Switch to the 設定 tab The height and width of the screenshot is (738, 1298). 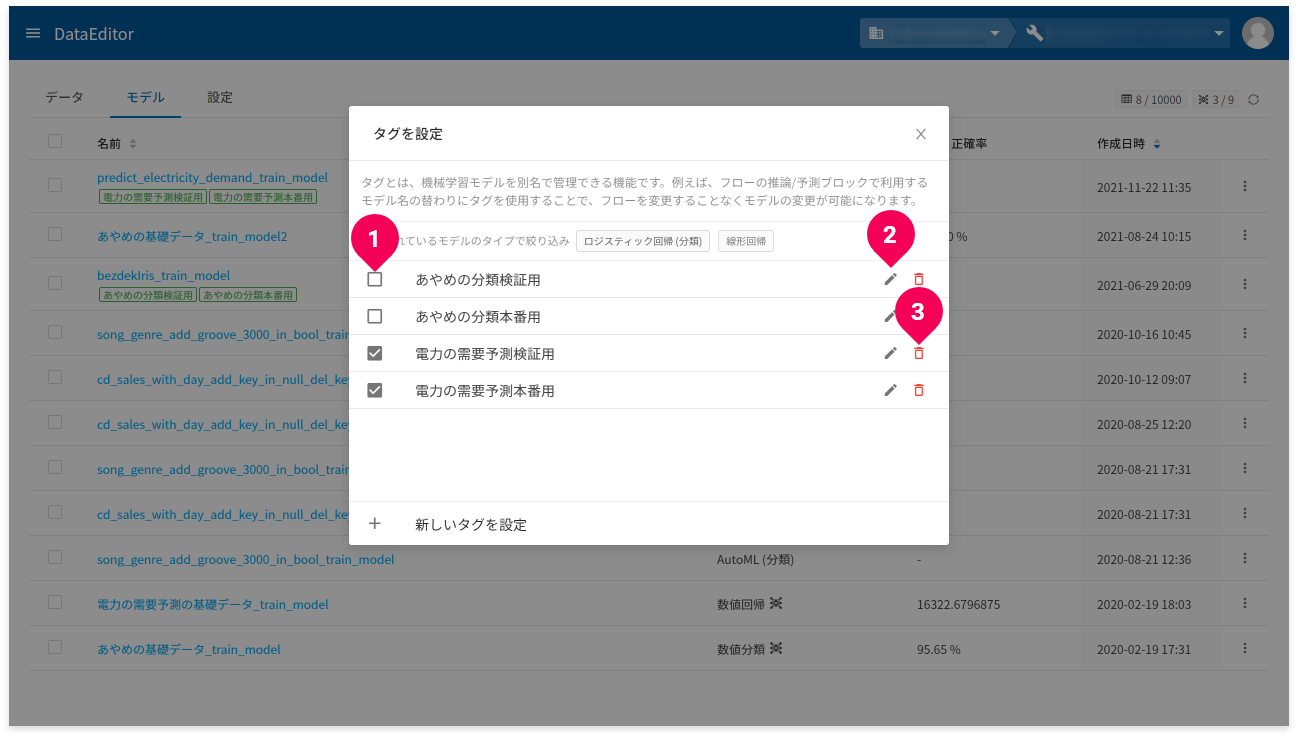pos(220,97)
